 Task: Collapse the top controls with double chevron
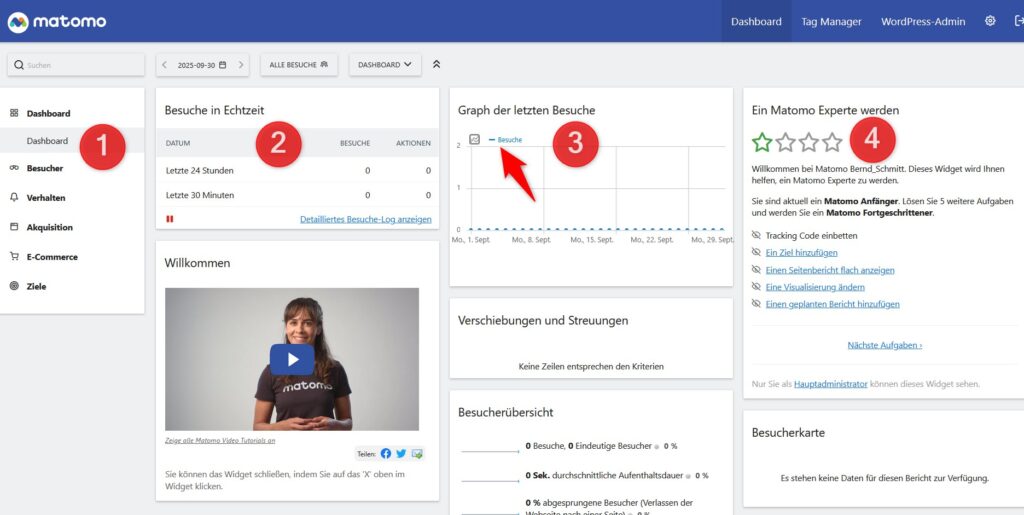(x=436, y=65)
